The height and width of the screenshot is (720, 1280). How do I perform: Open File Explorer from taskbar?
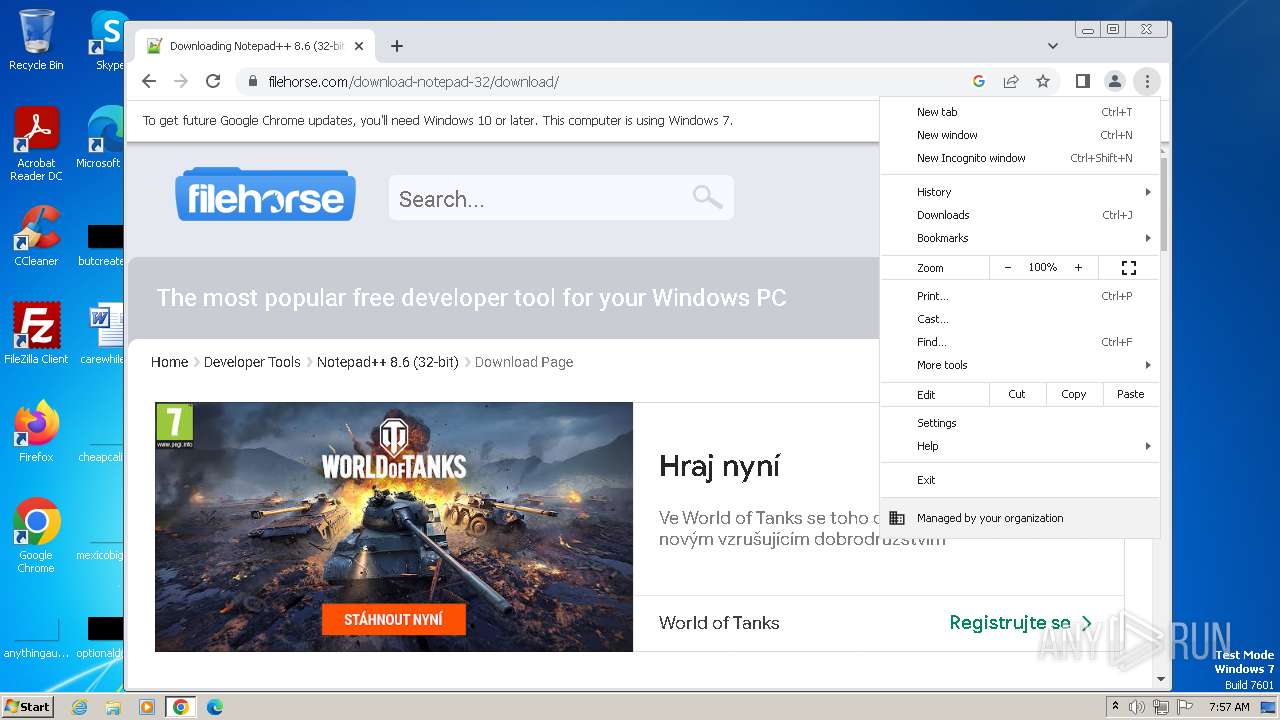tap(113, 707)
